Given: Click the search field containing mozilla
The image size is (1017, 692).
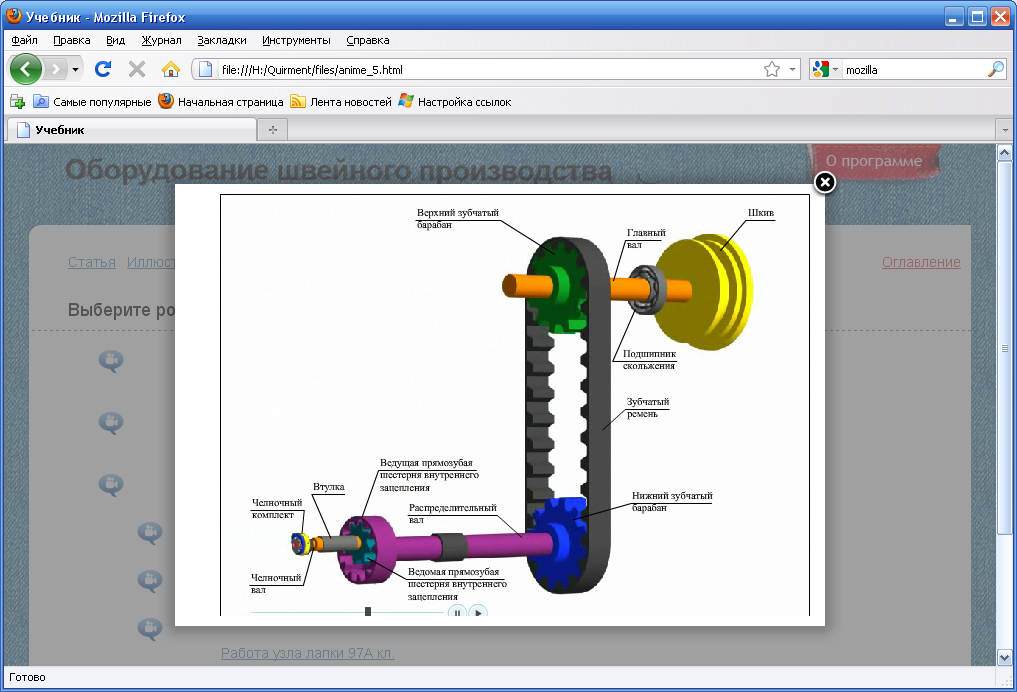Looking at the screenshot, I should (x=914, y=69).
